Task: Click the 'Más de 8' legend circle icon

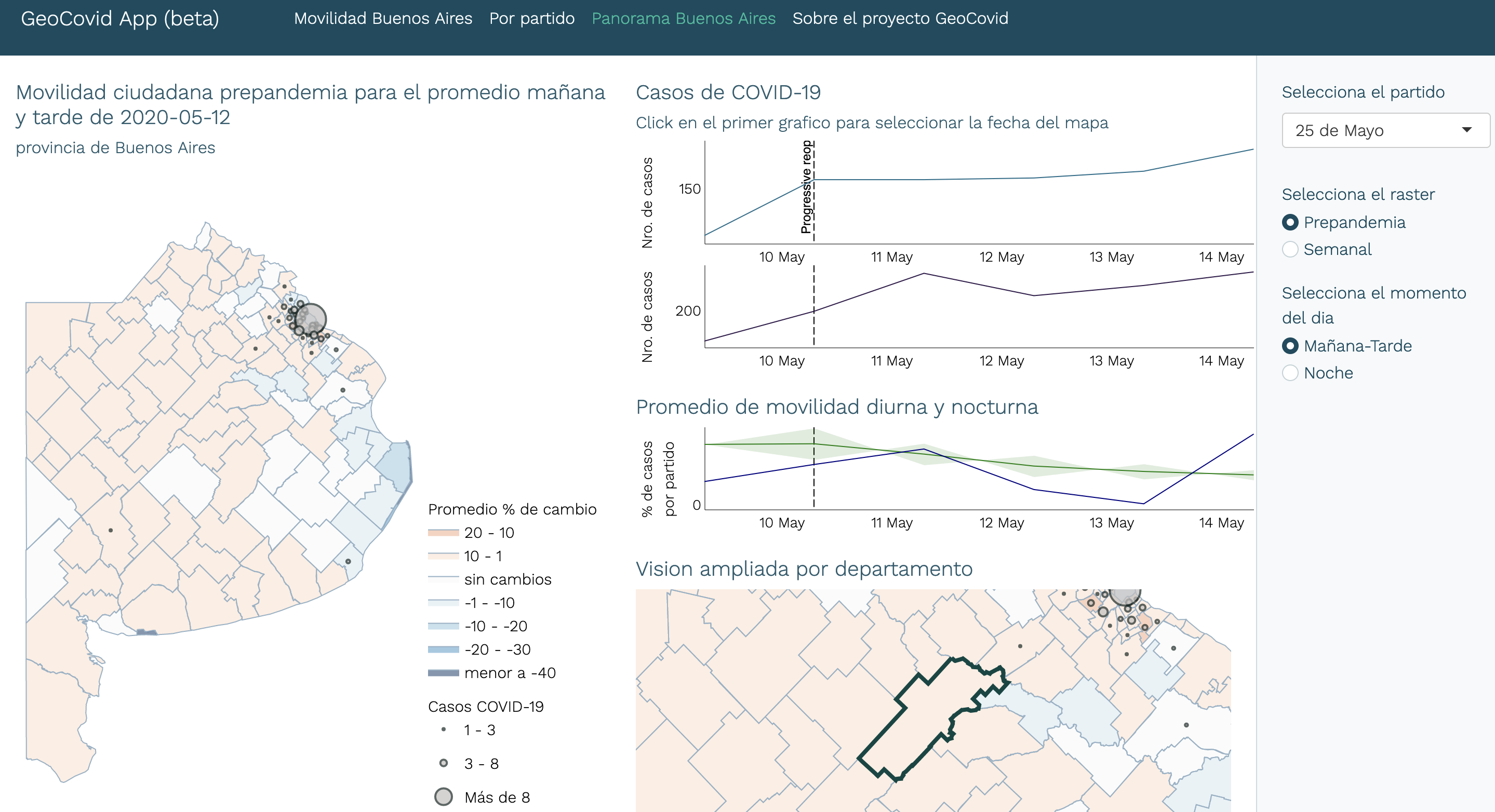Action: click(x=444, y=797)
